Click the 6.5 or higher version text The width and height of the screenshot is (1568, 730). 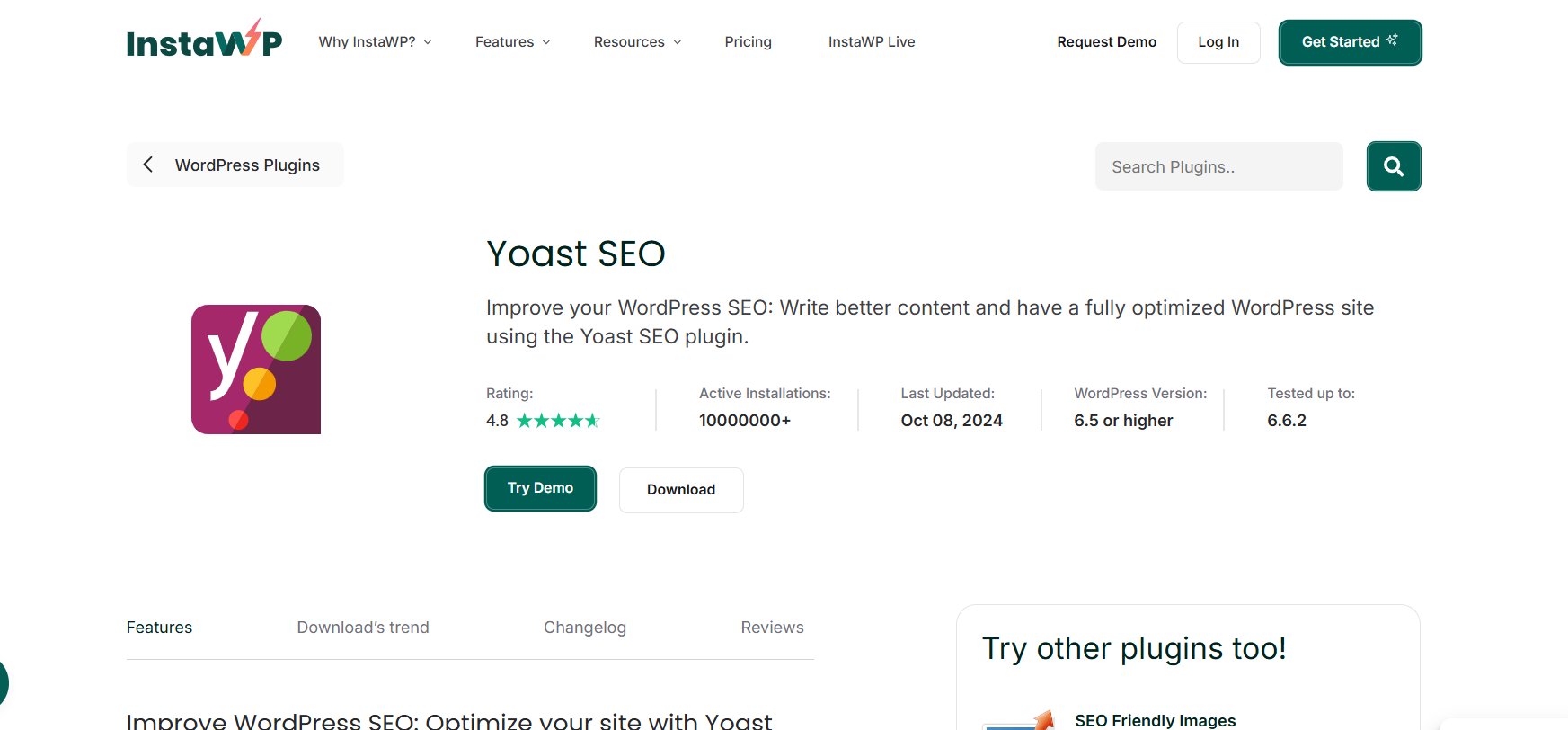[1123, 421]
